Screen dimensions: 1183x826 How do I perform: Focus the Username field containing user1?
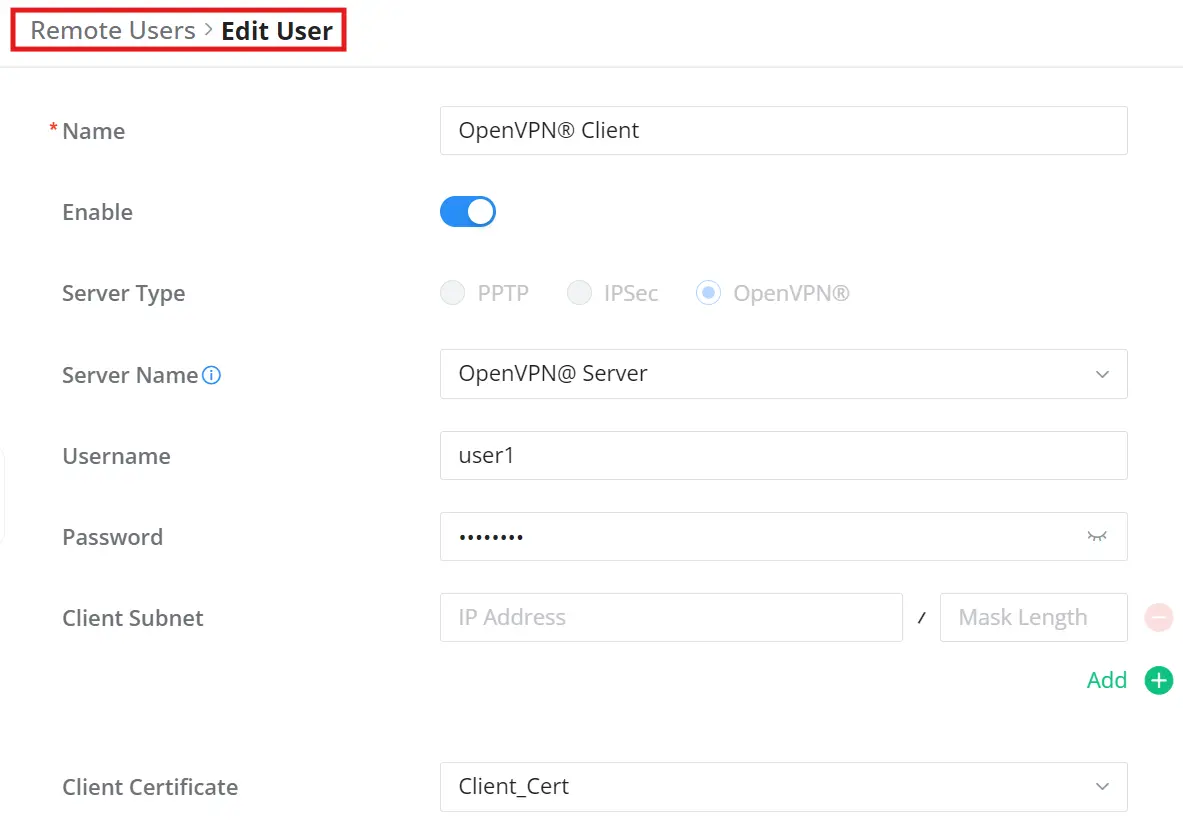coord(783,456)
